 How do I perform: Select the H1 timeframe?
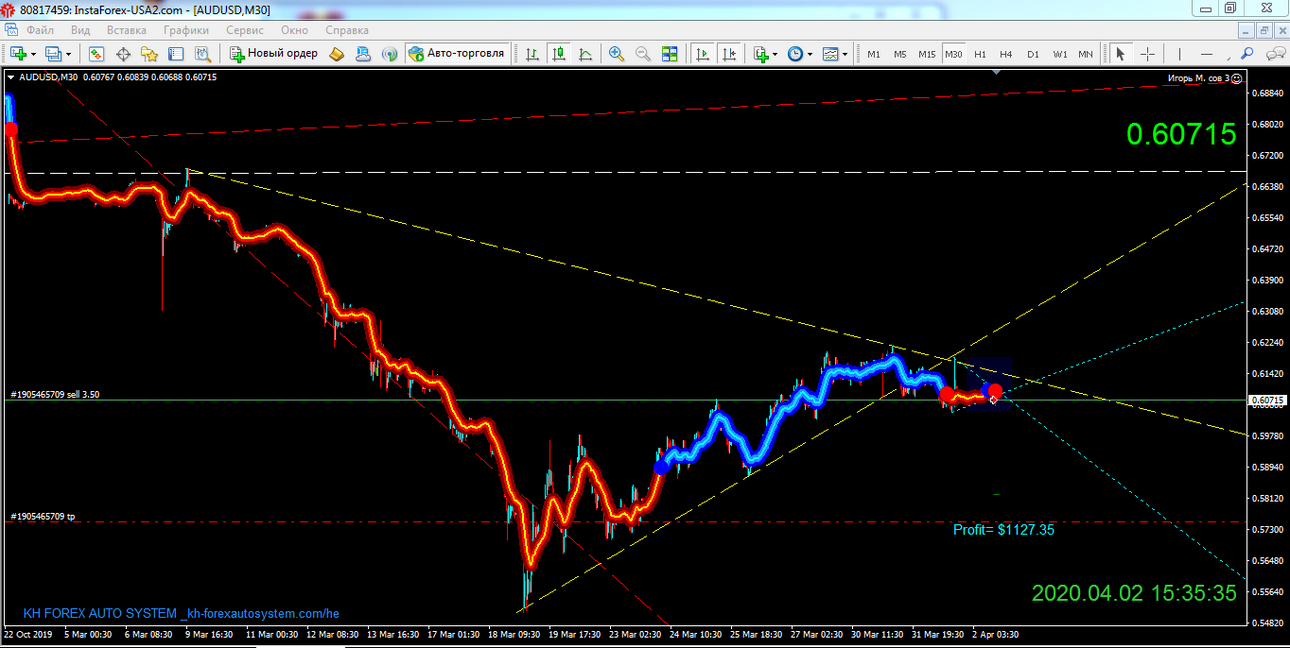pyautogui.click(x=980, y=54)
